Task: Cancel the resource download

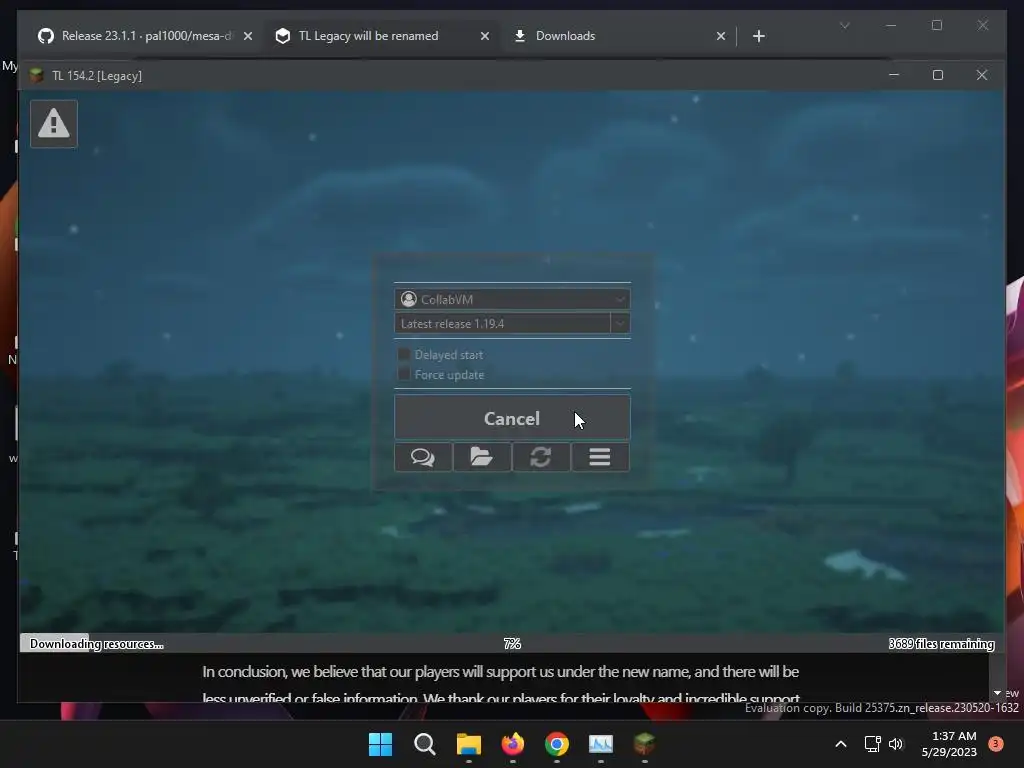Action: click(512, 417)
